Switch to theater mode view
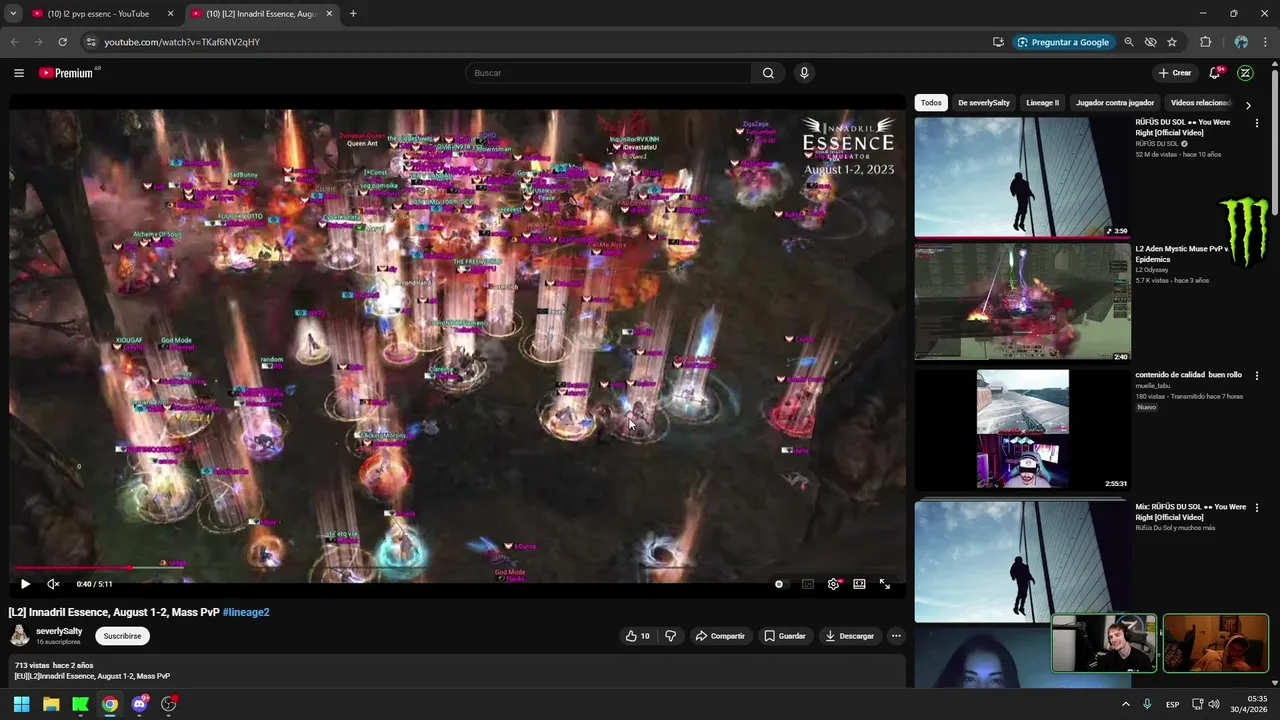 [859, 584]
